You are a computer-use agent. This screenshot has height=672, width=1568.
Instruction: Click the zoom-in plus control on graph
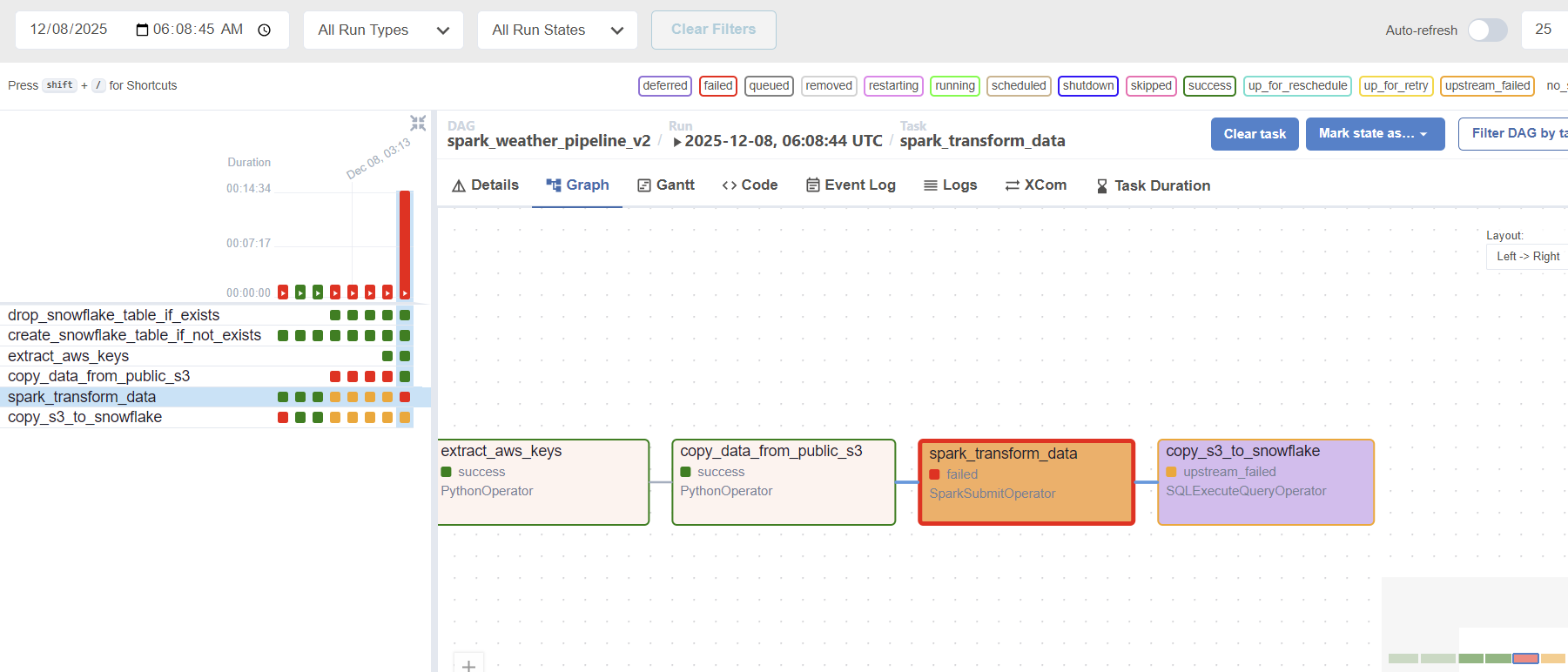468,665
